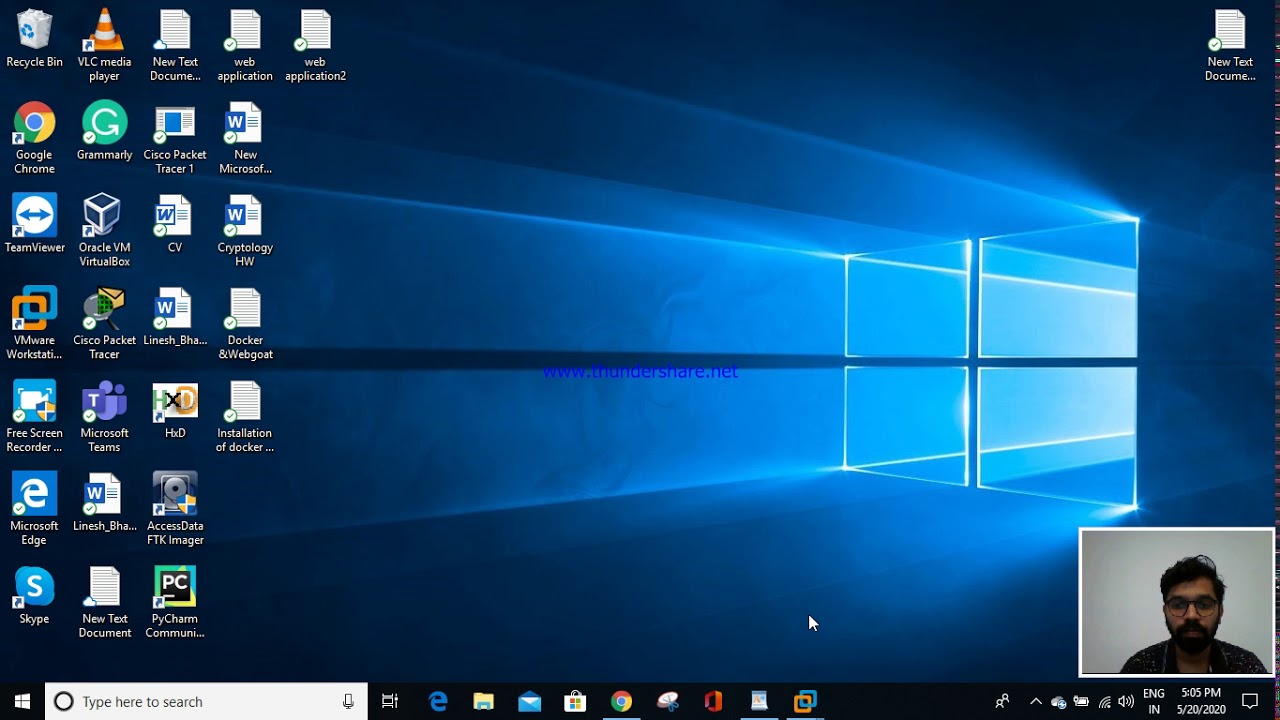Open File Explorer from the taskbar
Image resolution: width=1280 pixels, height=720 pixels.
point(484,702)
